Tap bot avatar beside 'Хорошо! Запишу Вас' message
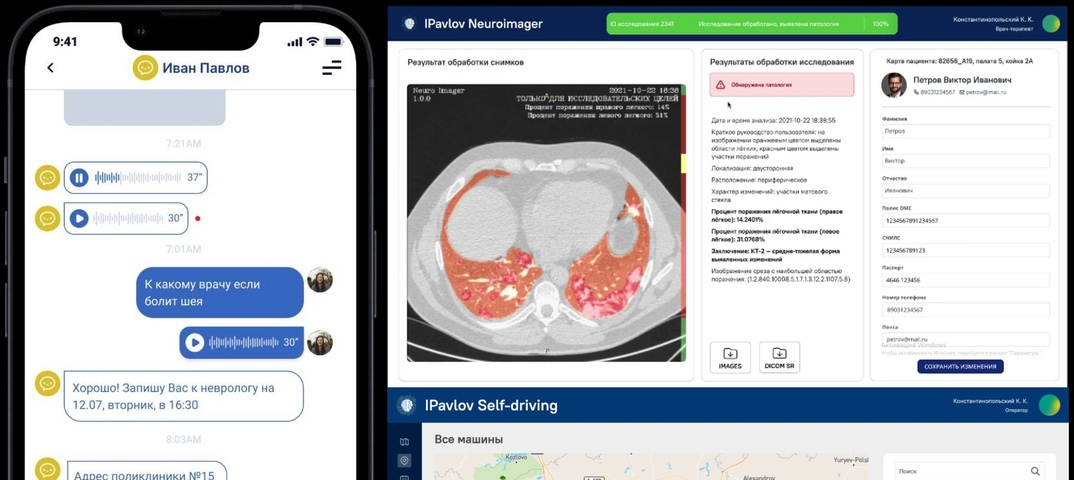Screen dimensions: 1074x480 pos(47,383)
